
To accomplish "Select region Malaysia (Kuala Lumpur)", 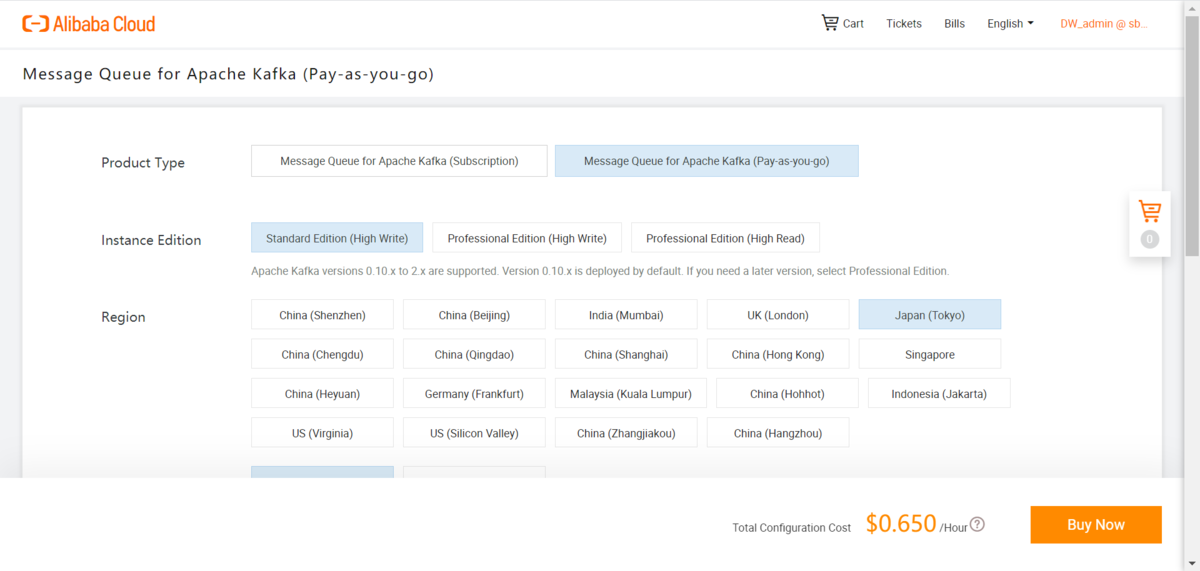I will click(631, 393).
